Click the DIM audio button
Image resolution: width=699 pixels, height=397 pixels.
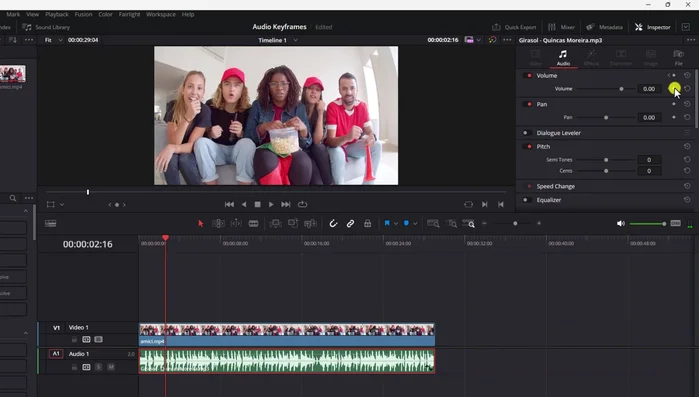(675, 223)
